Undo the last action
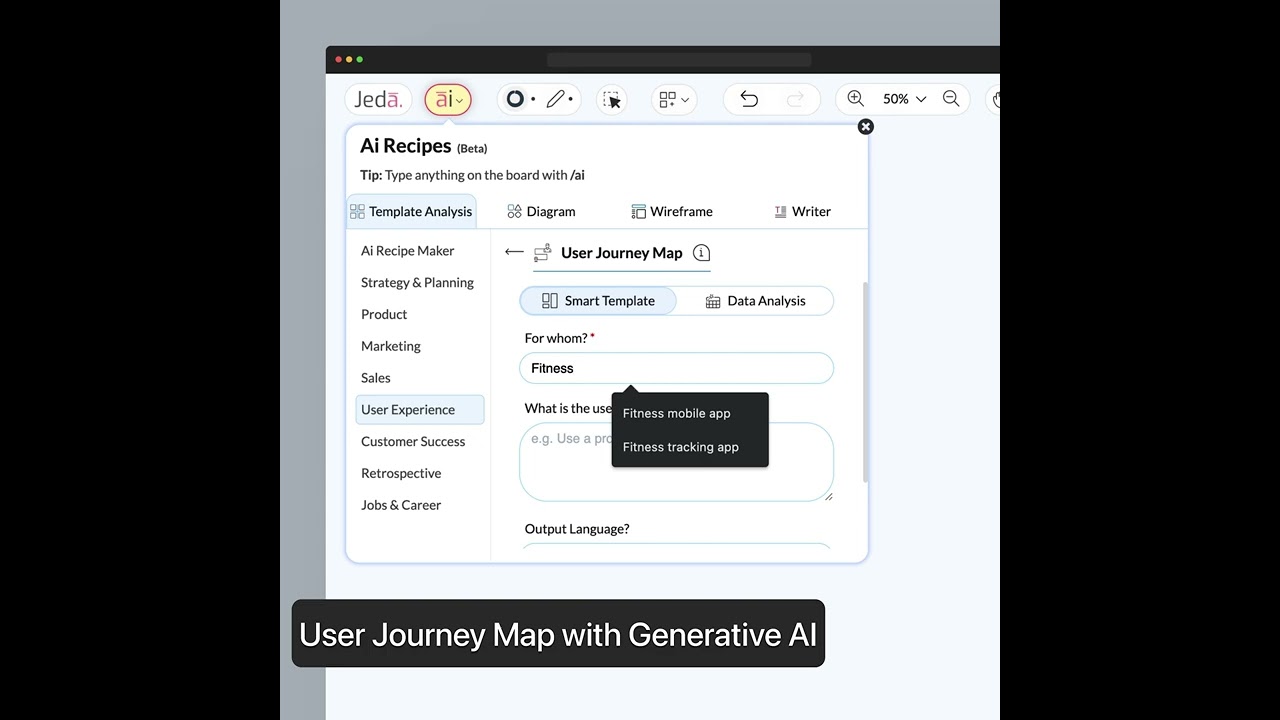The width and height of the screenshot is (1280, 720). tap(749, 99)
